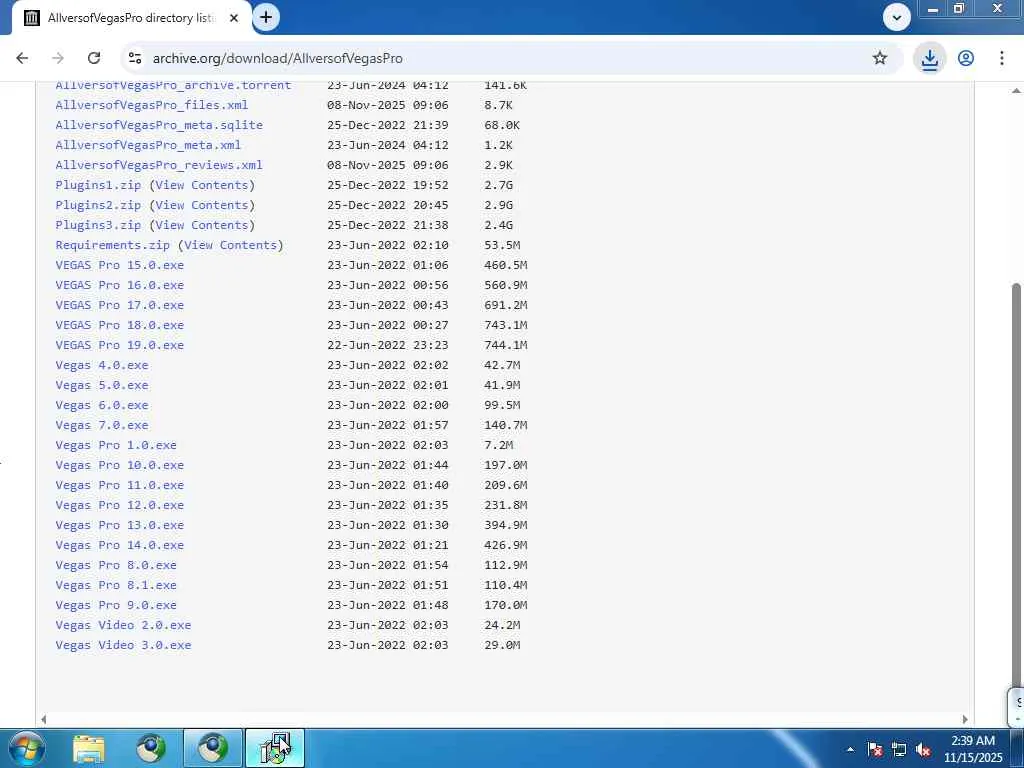Download VEGAS Pro 16.0.exe
This screenshot has height=768, width=1024.
pyautogui.click(x=120, y=285)
